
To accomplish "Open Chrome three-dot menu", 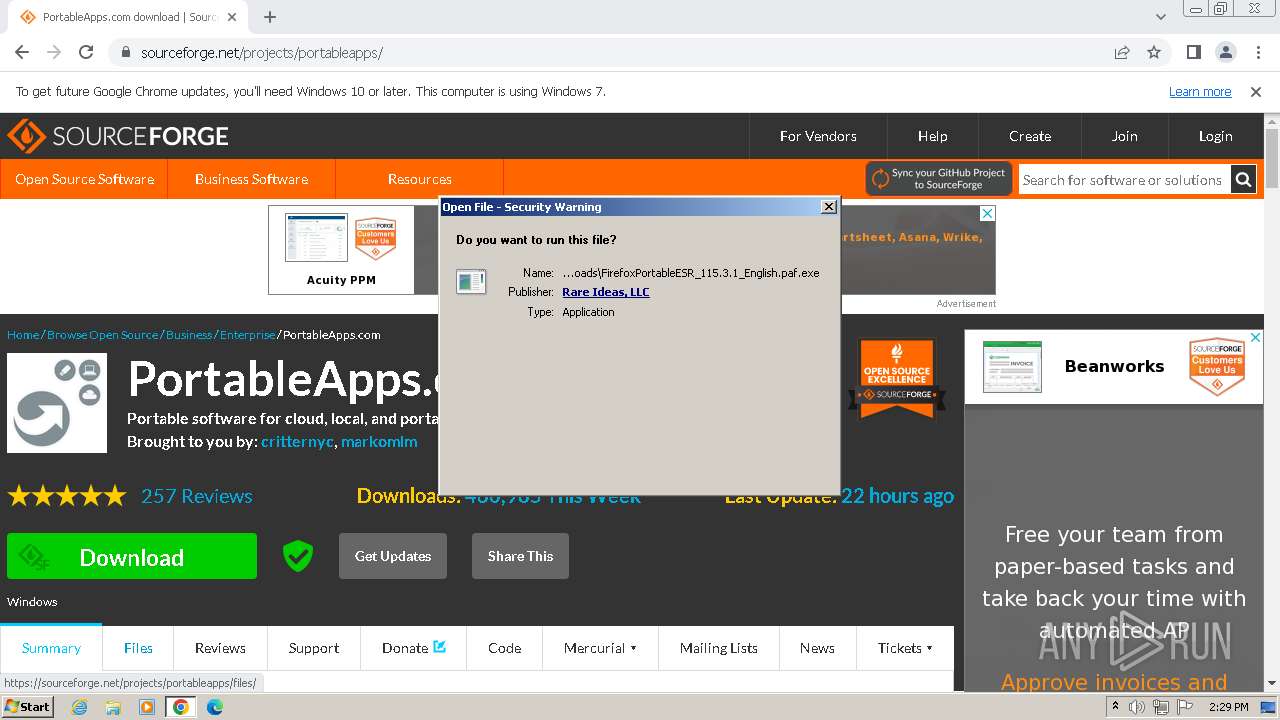I will pos(1258,52).
